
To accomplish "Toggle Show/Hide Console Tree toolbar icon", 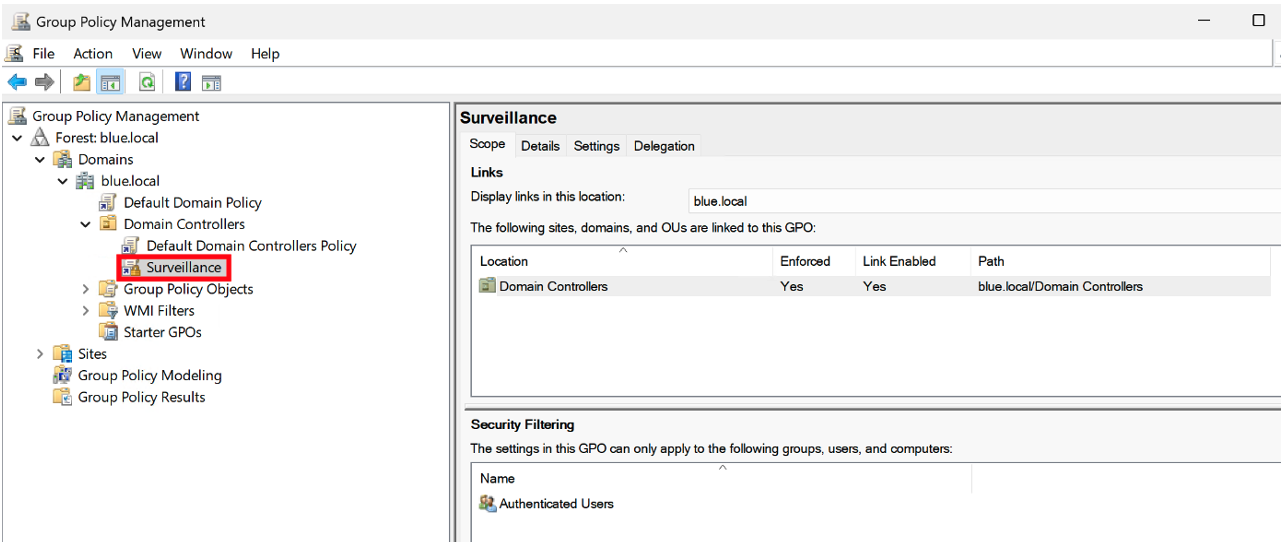I will [x=110, y=82].
